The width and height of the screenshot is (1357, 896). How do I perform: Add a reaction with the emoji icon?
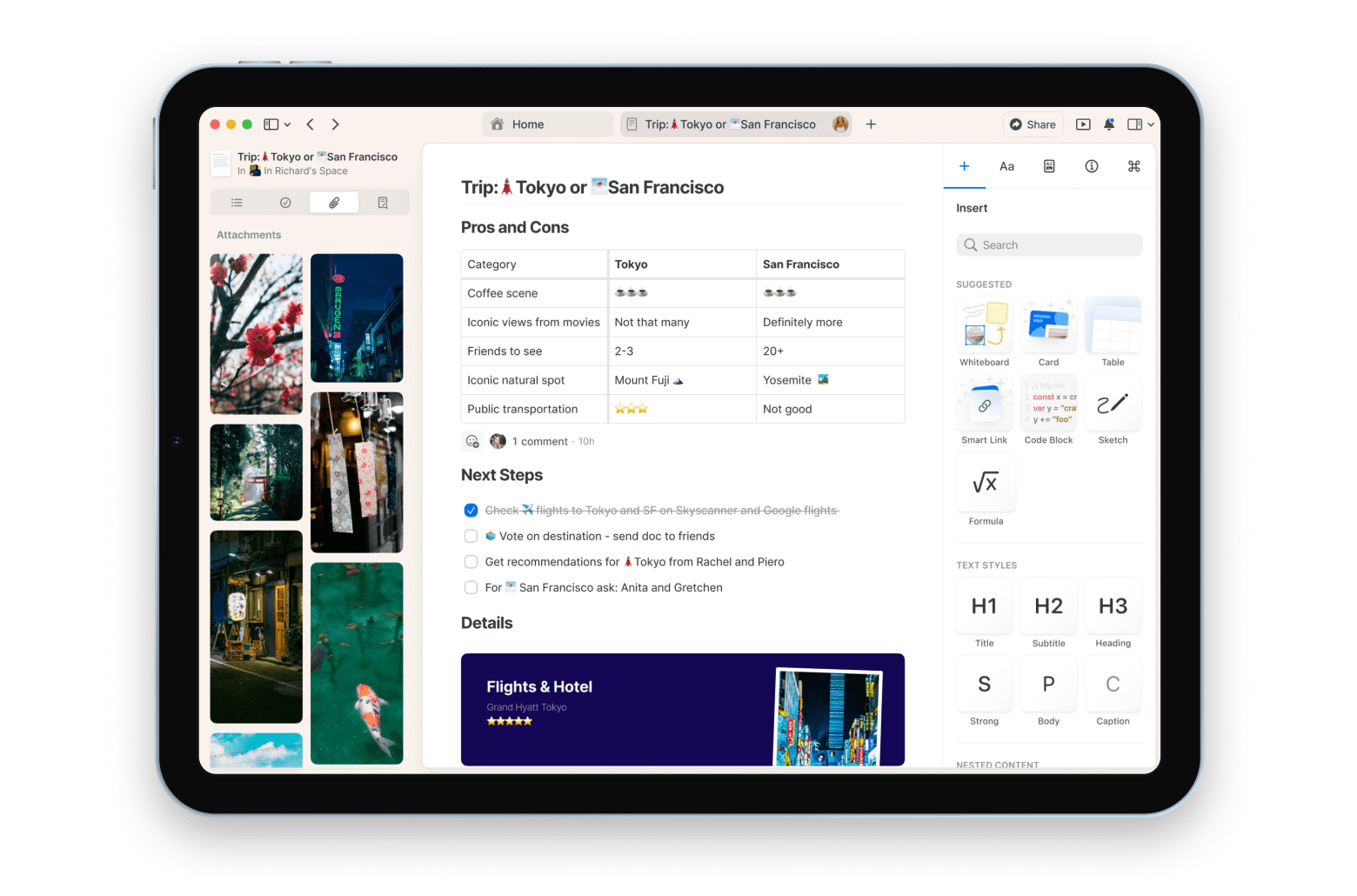pyautogui.click(x=472, y=441)
